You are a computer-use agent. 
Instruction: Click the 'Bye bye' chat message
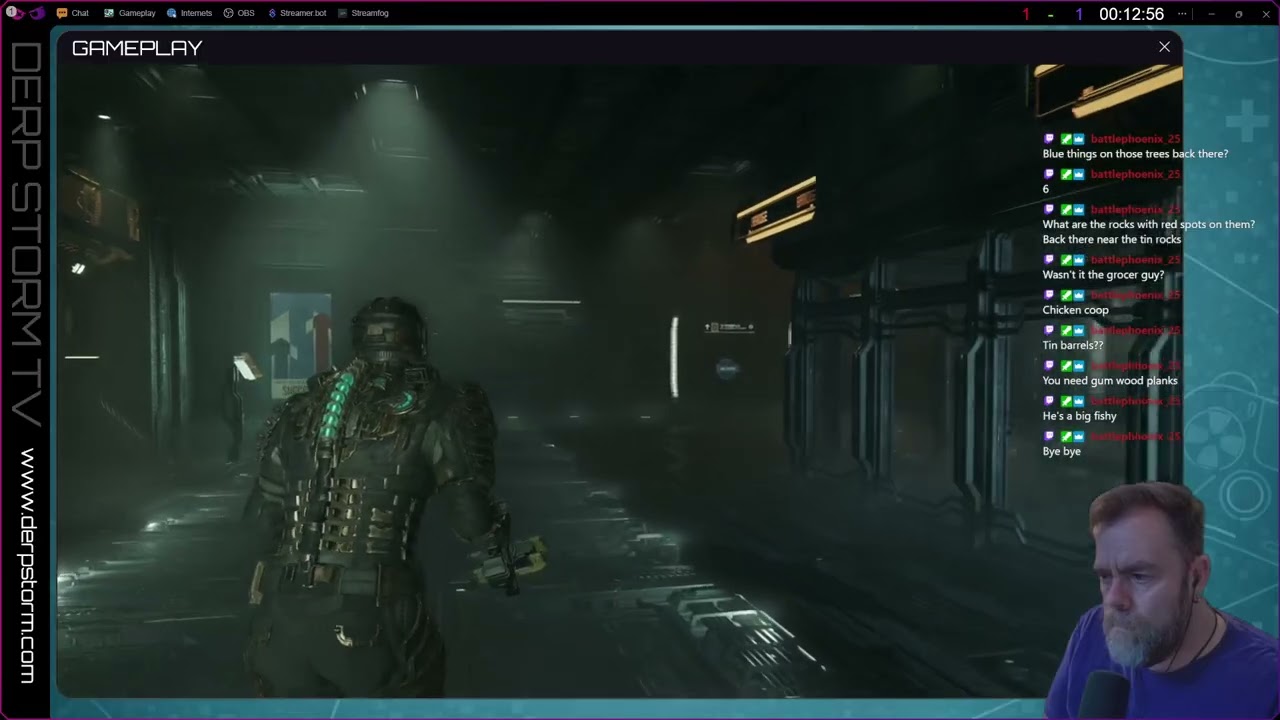click(x=1061, y=452)
